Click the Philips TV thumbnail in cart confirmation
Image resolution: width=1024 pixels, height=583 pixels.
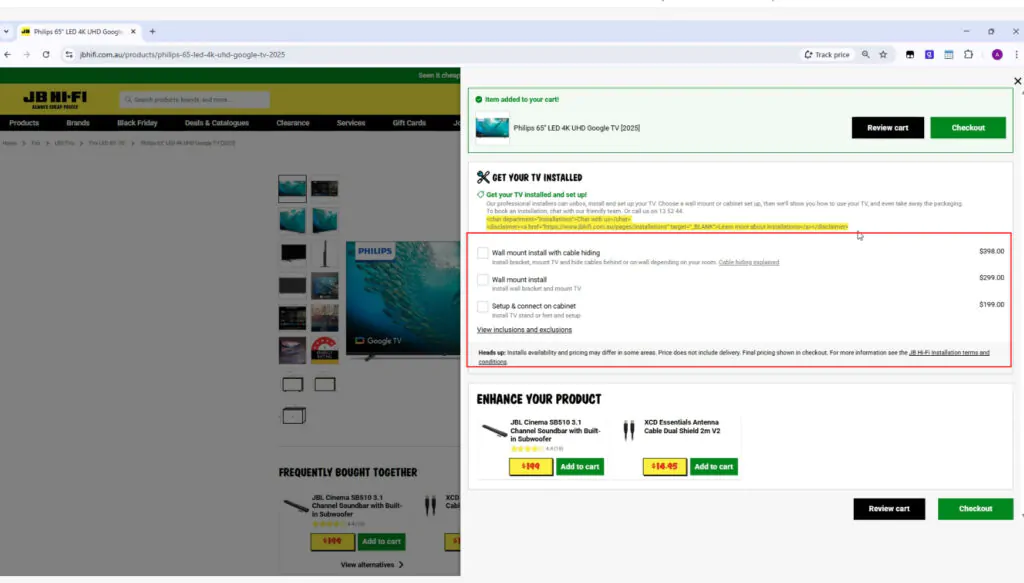[x=492, y=128]
